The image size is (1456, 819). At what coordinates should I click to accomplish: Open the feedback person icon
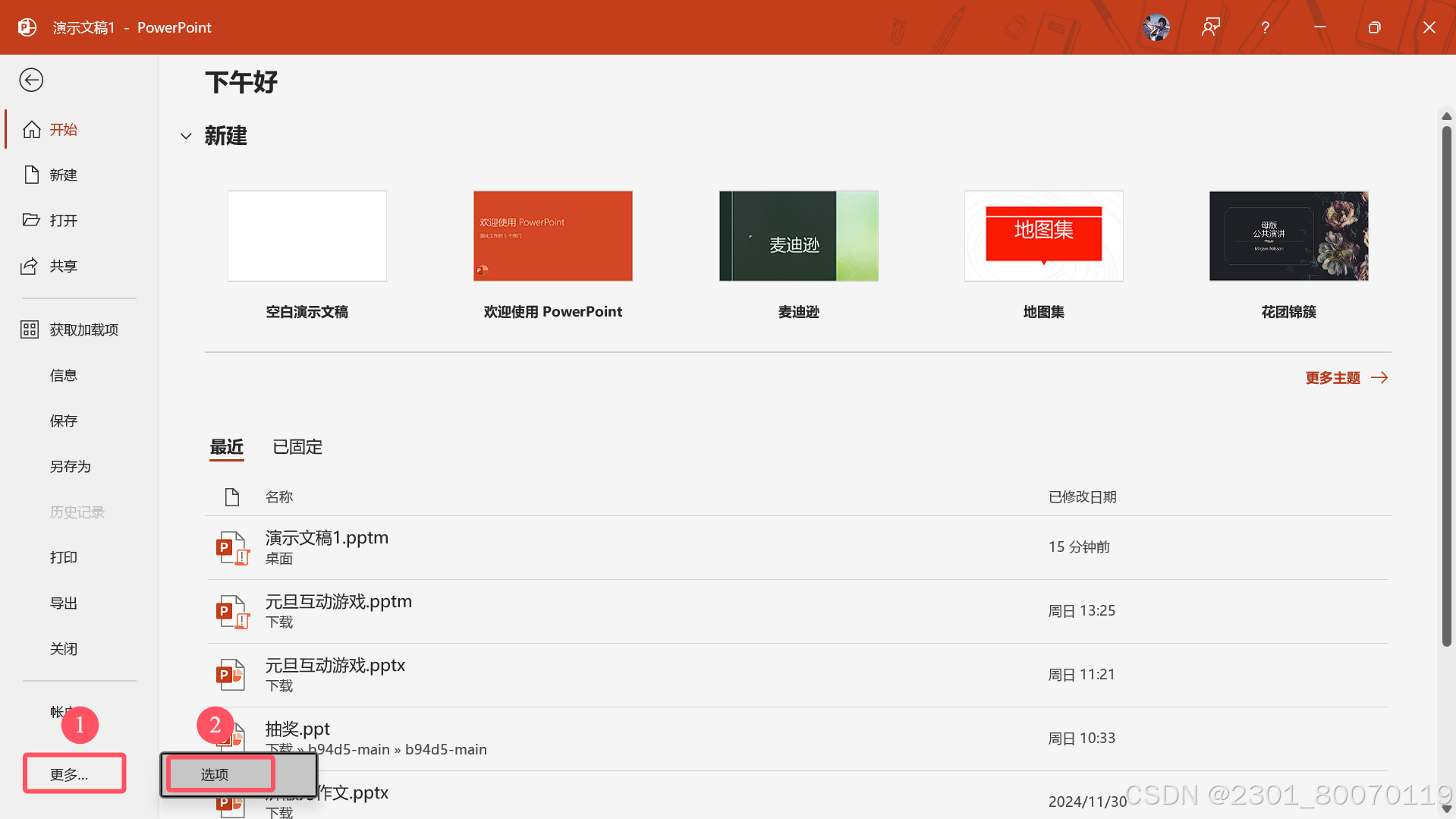[1211, 27]
